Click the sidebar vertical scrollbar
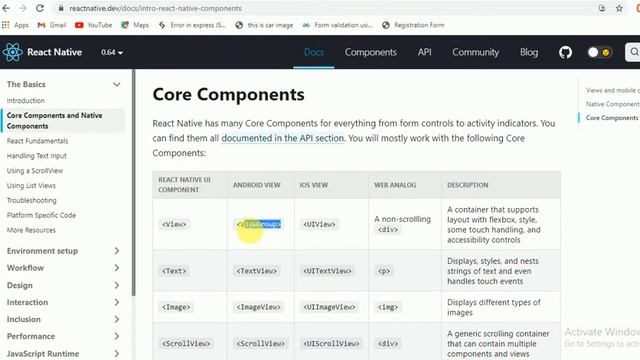Screen dimensions: 640x360 point(133,182)
